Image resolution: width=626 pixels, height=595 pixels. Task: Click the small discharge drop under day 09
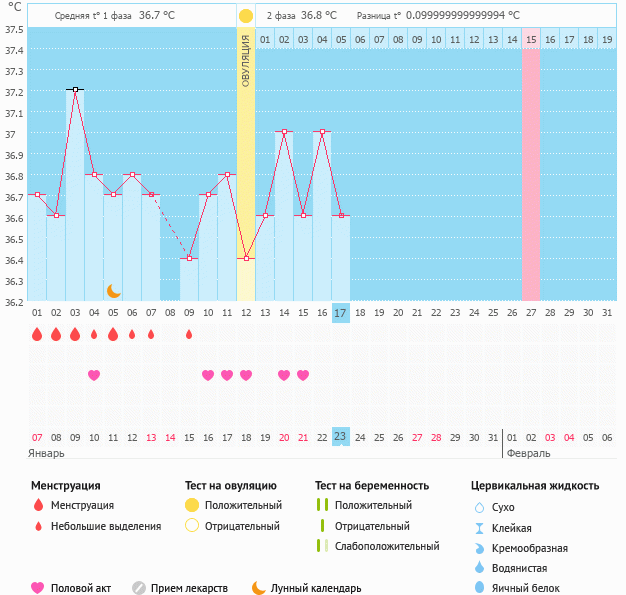click(189, 335)
